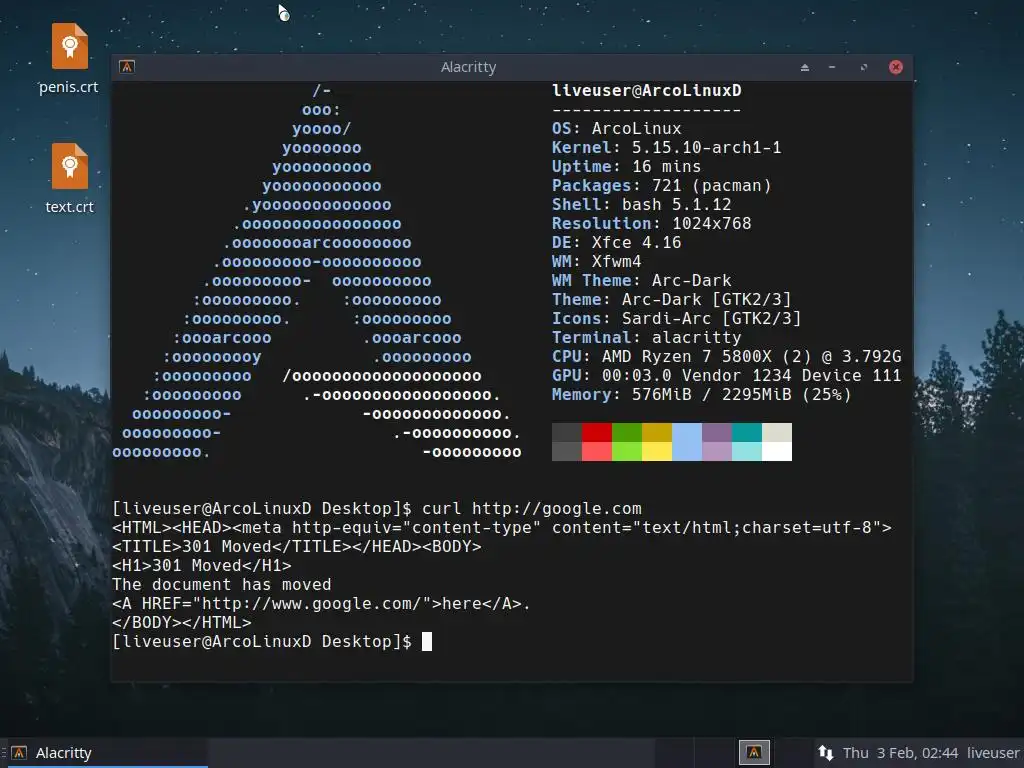Click the <TITLE>301 Moved</TITLE> output line
Screen dimensions: 1024x768
coord(297,546)
